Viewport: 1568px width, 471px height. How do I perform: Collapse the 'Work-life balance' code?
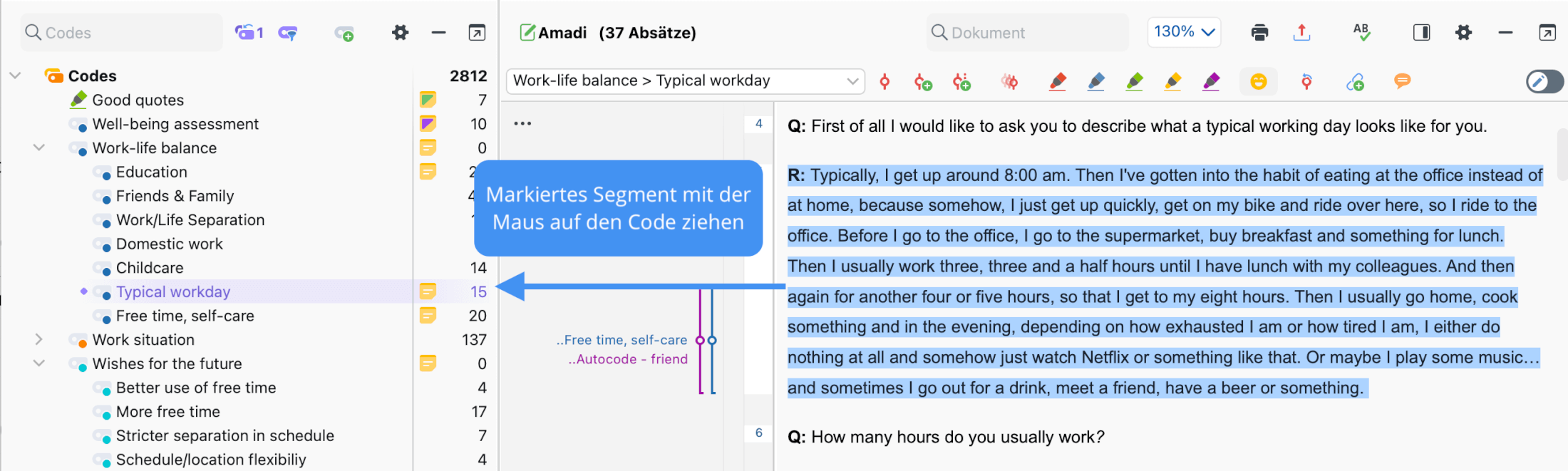coord(39,147)
